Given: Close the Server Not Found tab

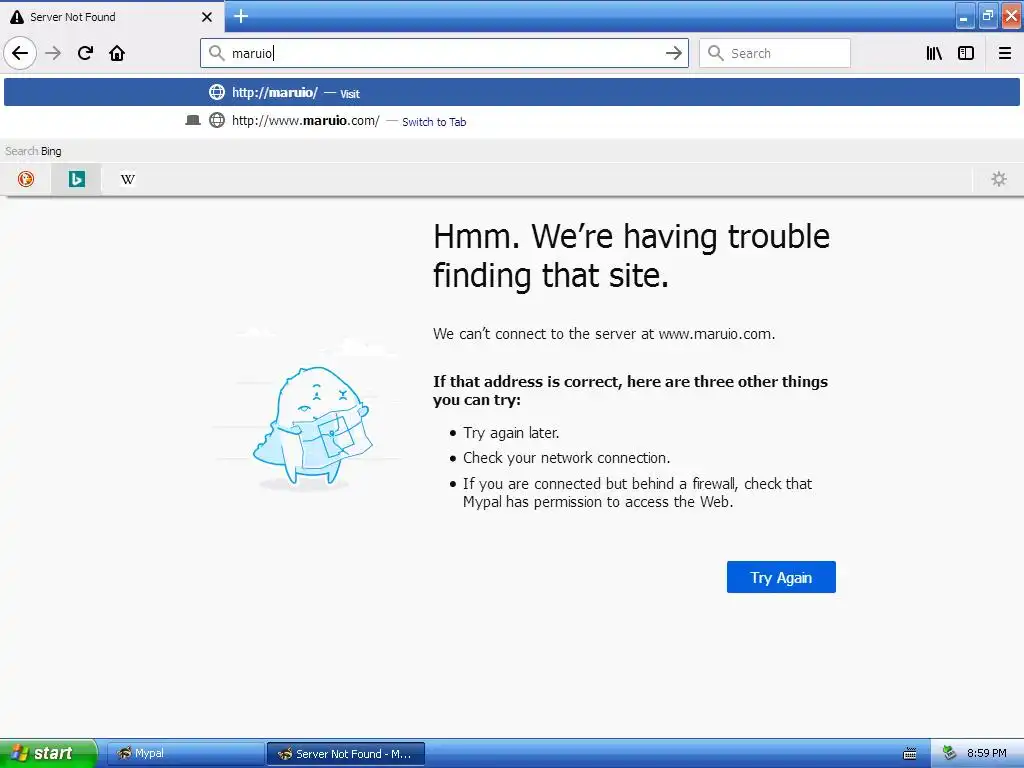Looking at the screenshot, I should coord(207,17).
